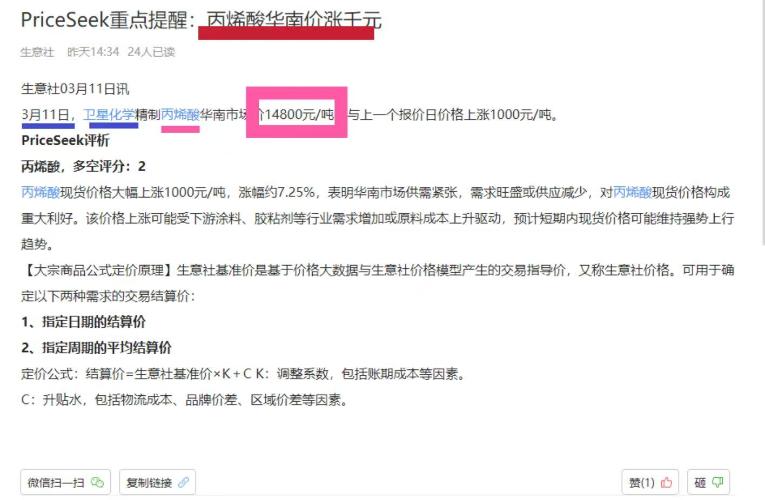This screenshot has height=500, width=765.
Task: Click the 昨天14:34 timestamp
Action: [93, 52]
